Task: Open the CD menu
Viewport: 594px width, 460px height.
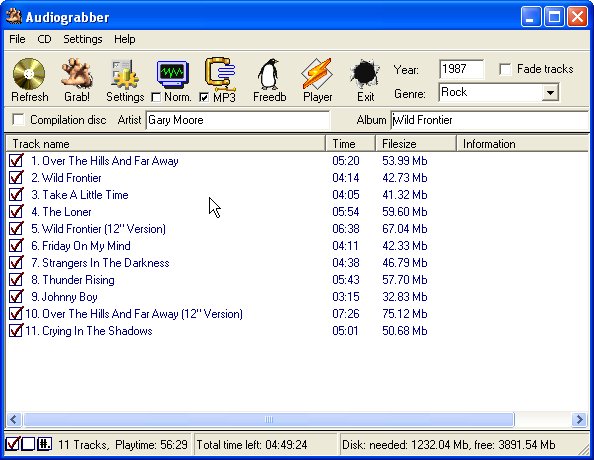Action: (x=44, y=39)
